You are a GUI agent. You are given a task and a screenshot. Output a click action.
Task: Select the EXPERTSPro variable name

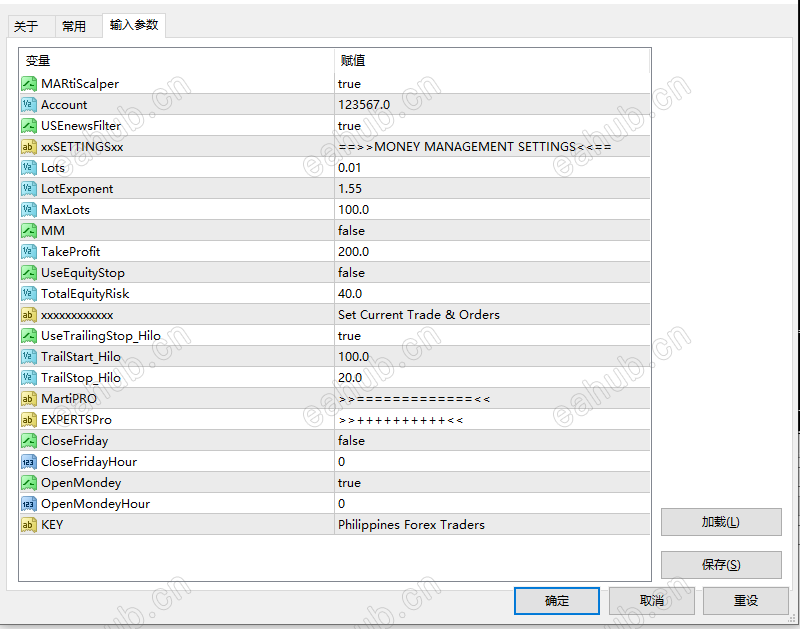pyautogui.click(x=77, y=420)
